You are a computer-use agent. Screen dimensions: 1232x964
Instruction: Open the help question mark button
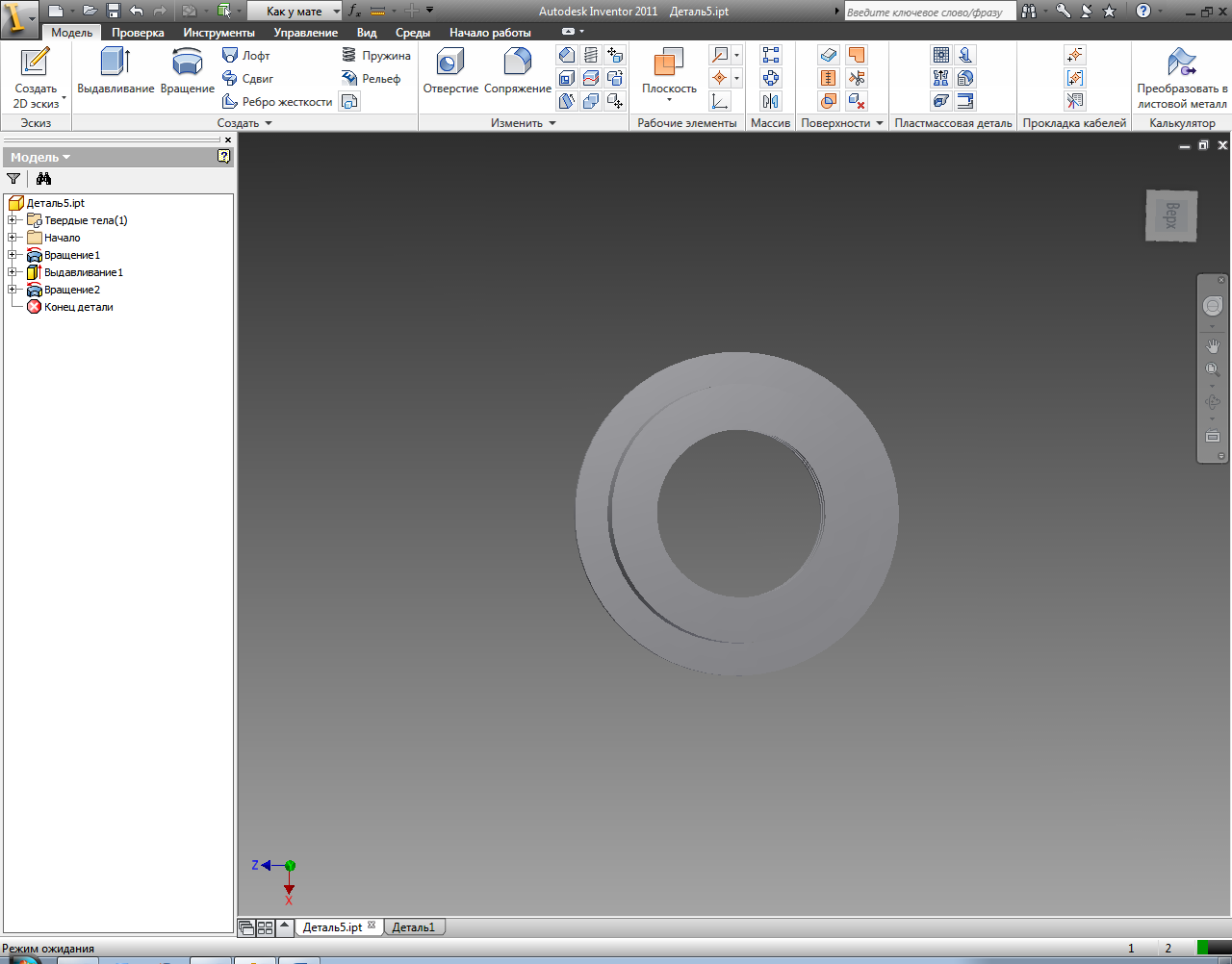click(1143, 11)
